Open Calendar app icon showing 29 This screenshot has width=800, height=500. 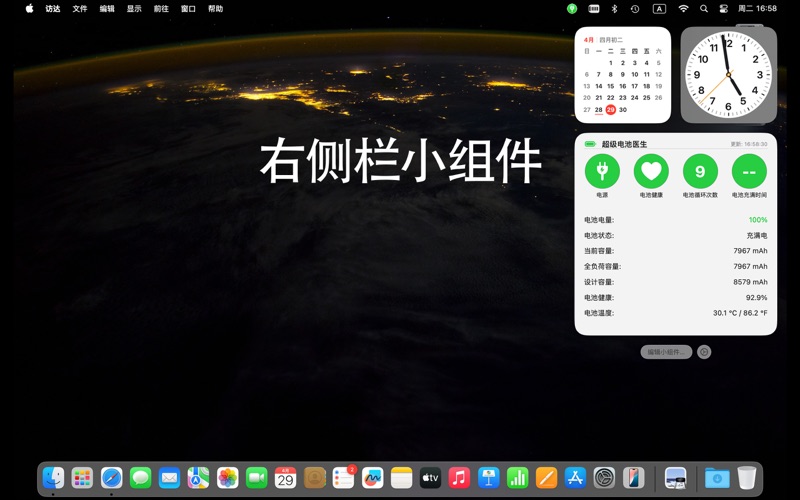click(285, 478)
